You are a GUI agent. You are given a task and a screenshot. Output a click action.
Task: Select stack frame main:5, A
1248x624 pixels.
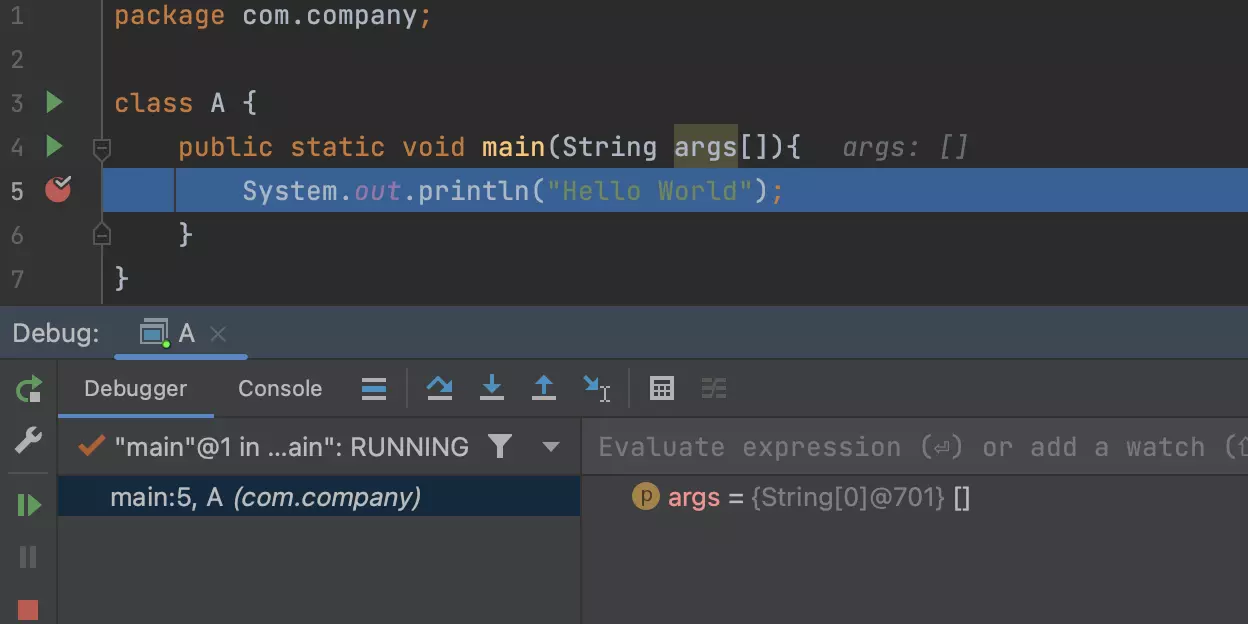[319, 498]
